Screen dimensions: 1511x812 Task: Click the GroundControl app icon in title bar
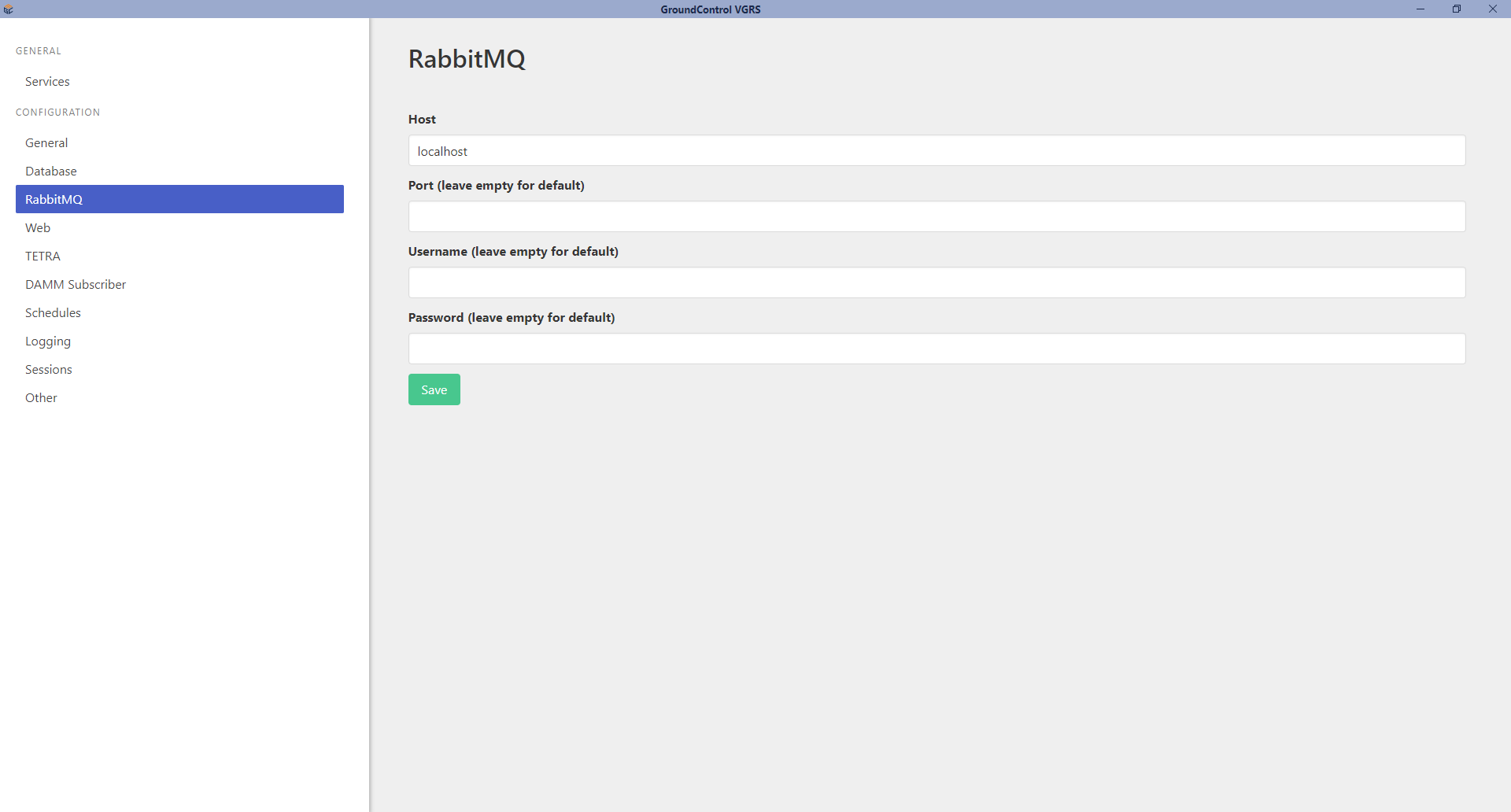pos(9,9)
